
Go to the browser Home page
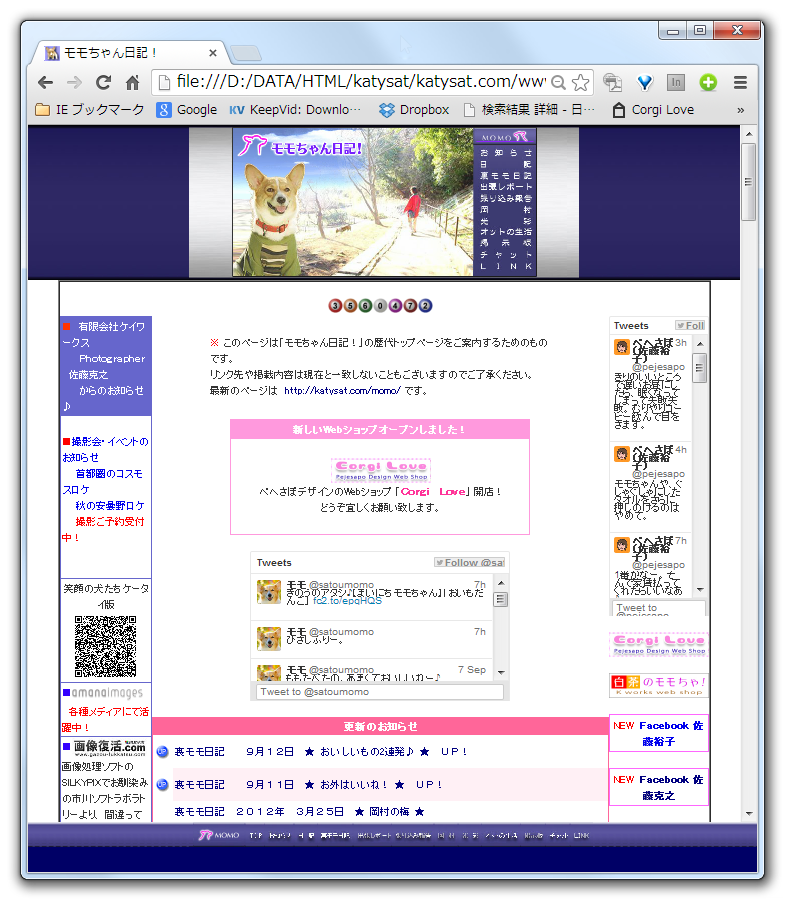[133, 83]
